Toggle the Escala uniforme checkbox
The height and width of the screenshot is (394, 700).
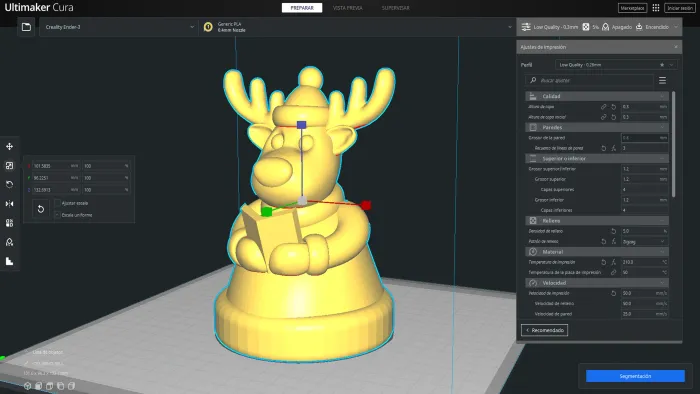(58, 215)
